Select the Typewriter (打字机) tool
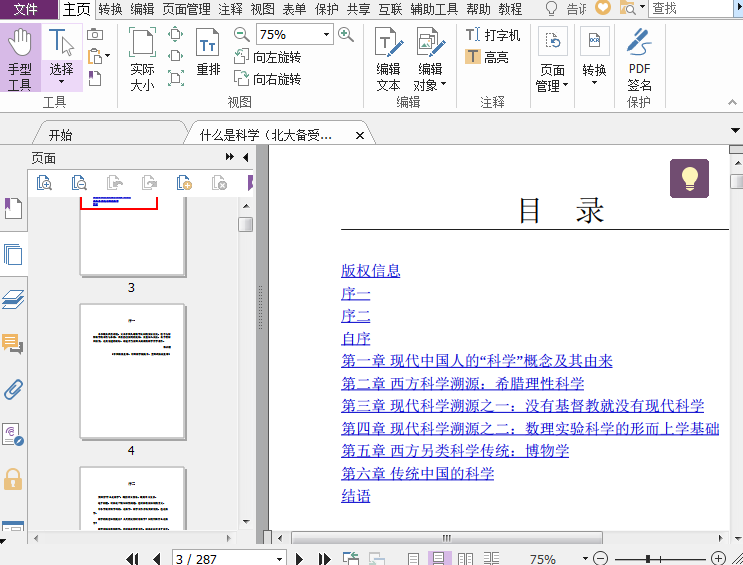Screen dimensions: 743x565 coord(493,35)
